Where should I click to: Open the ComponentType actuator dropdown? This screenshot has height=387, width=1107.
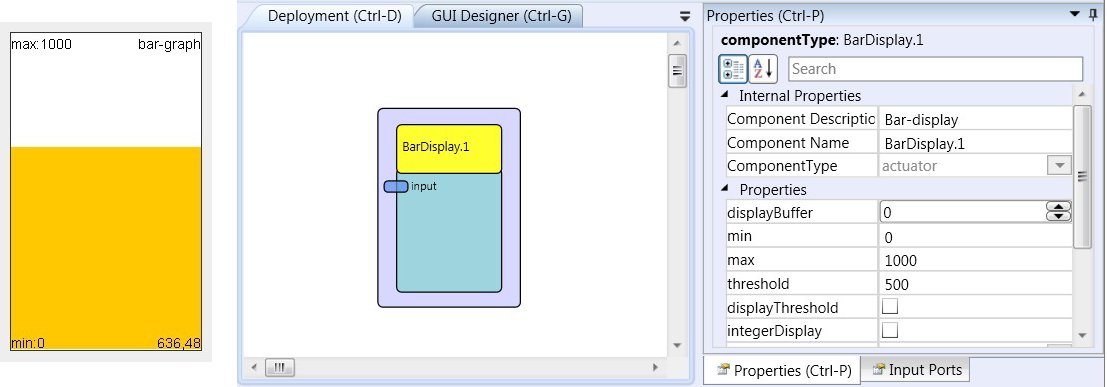pyautogui.click(x=1058, y=165)
